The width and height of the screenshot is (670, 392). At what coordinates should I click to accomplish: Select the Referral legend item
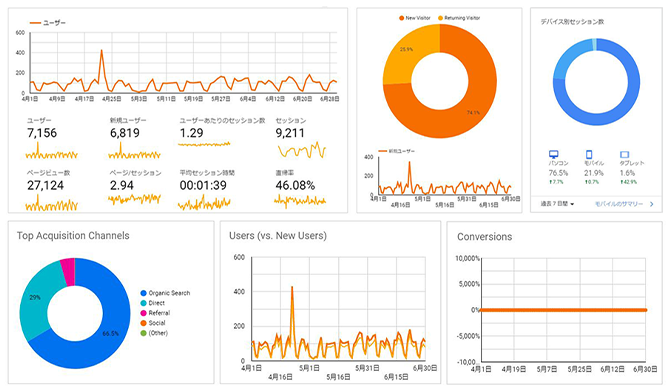(x=155, y=313)
